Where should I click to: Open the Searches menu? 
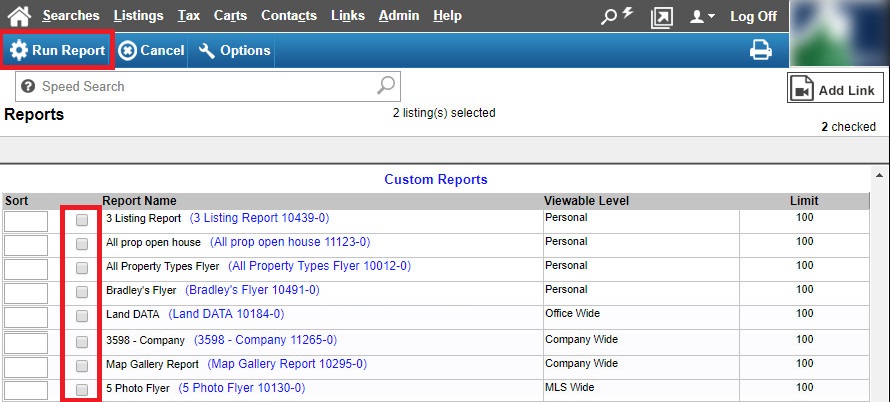point(70,16)
